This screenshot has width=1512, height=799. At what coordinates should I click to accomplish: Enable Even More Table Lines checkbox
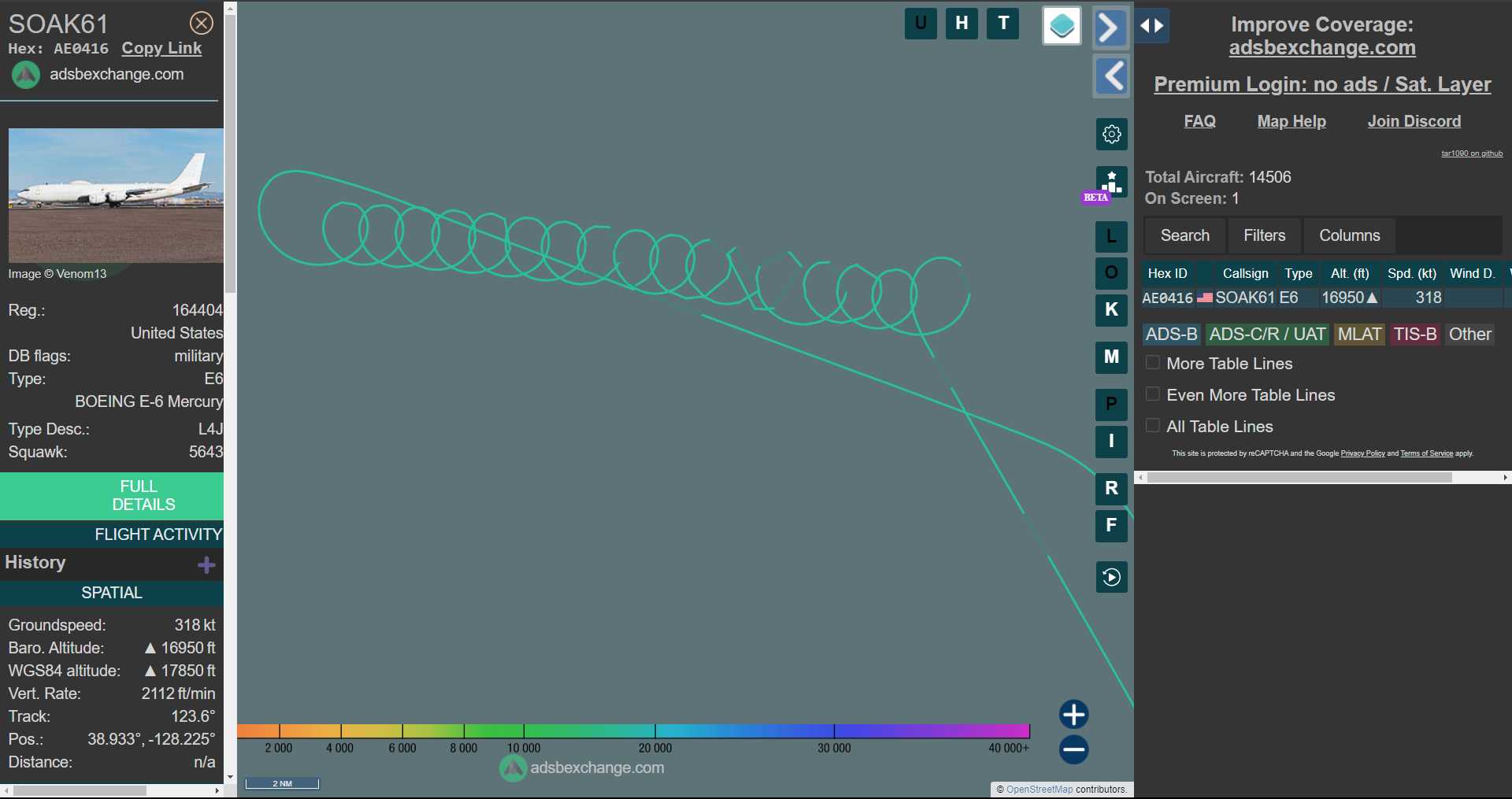click(x=1152, y=394)
